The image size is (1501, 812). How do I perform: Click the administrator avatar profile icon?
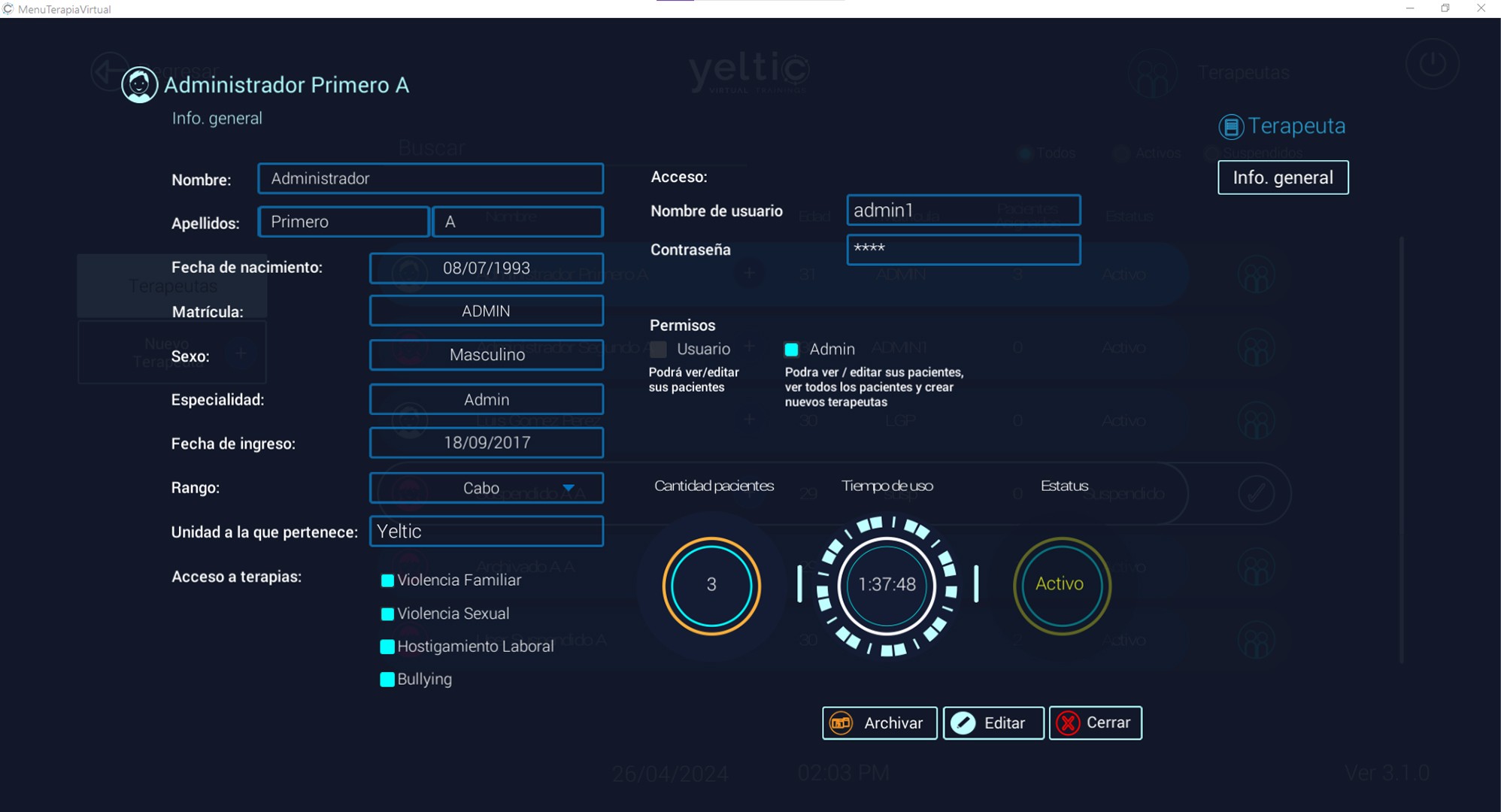139,85
